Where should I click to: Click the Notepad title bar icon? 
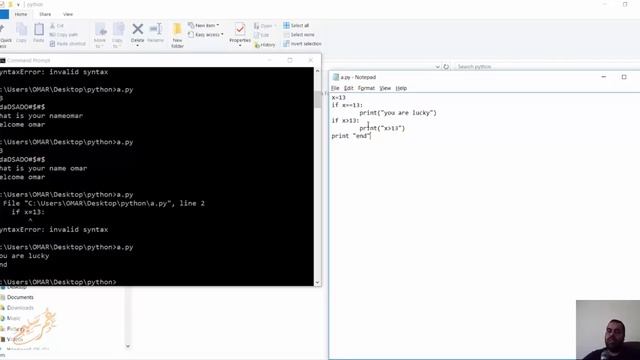(x=336, y=77)
